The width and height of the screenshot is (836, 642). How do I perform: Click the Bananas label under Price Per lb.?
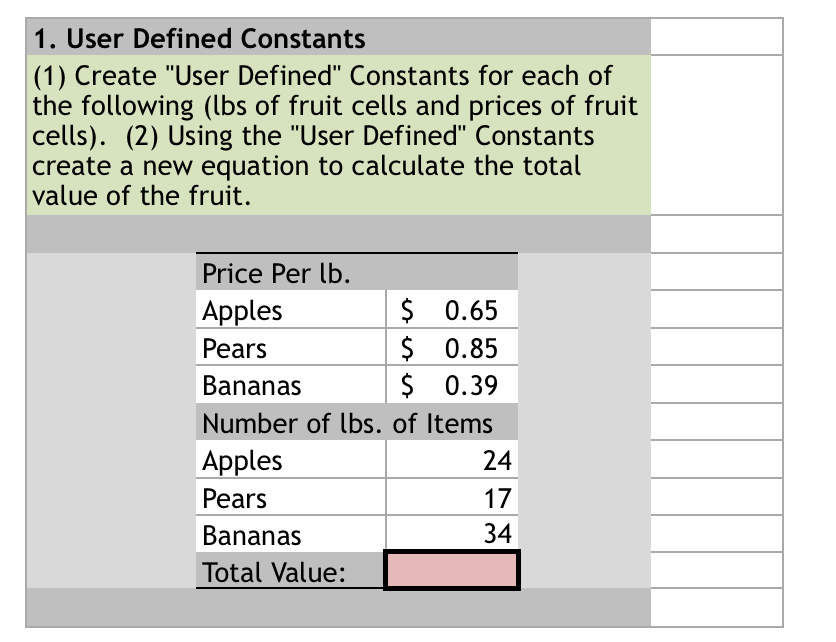coord(291,384)
